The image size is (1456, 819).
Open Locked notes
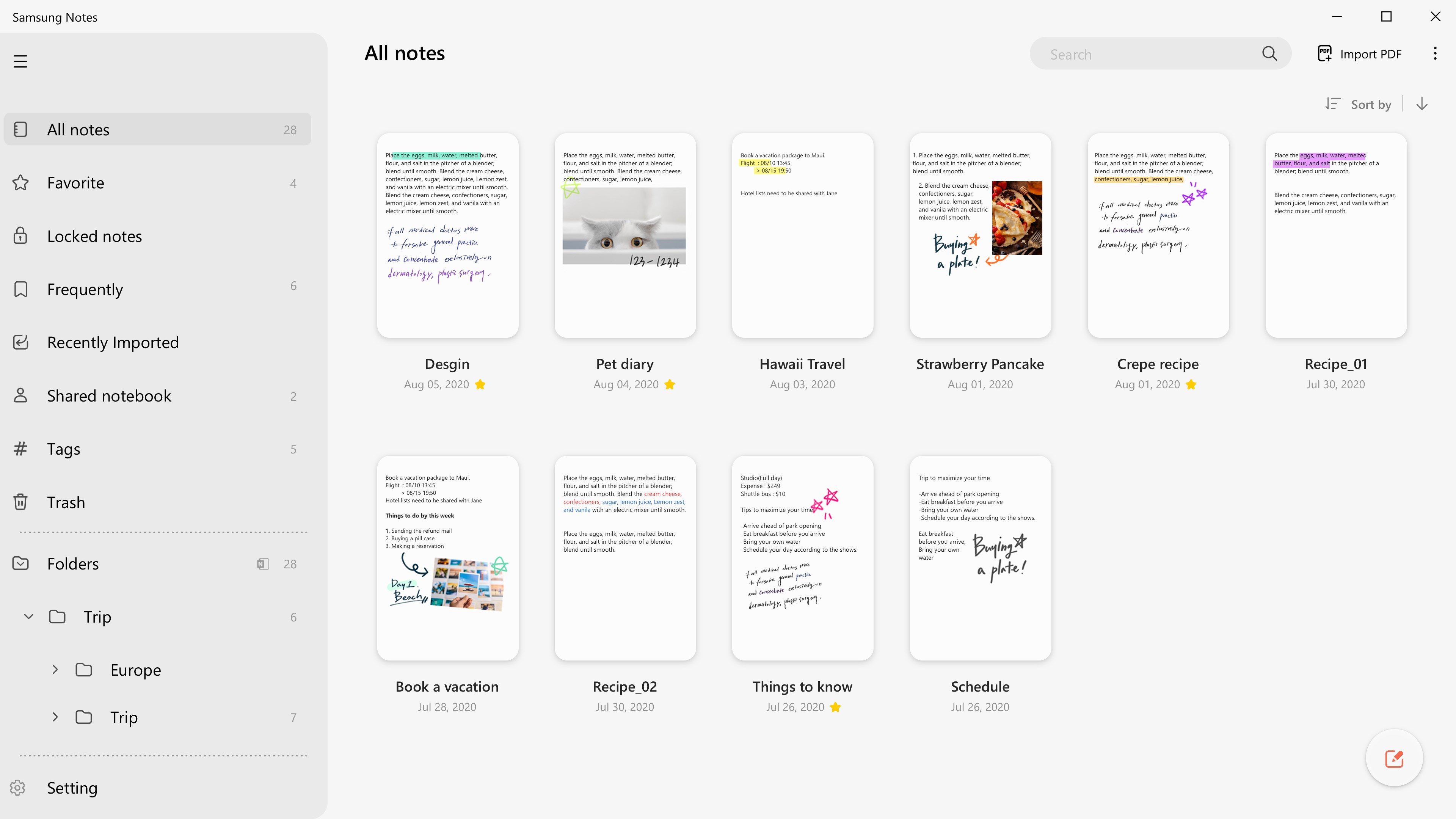(x=94, y=236)
